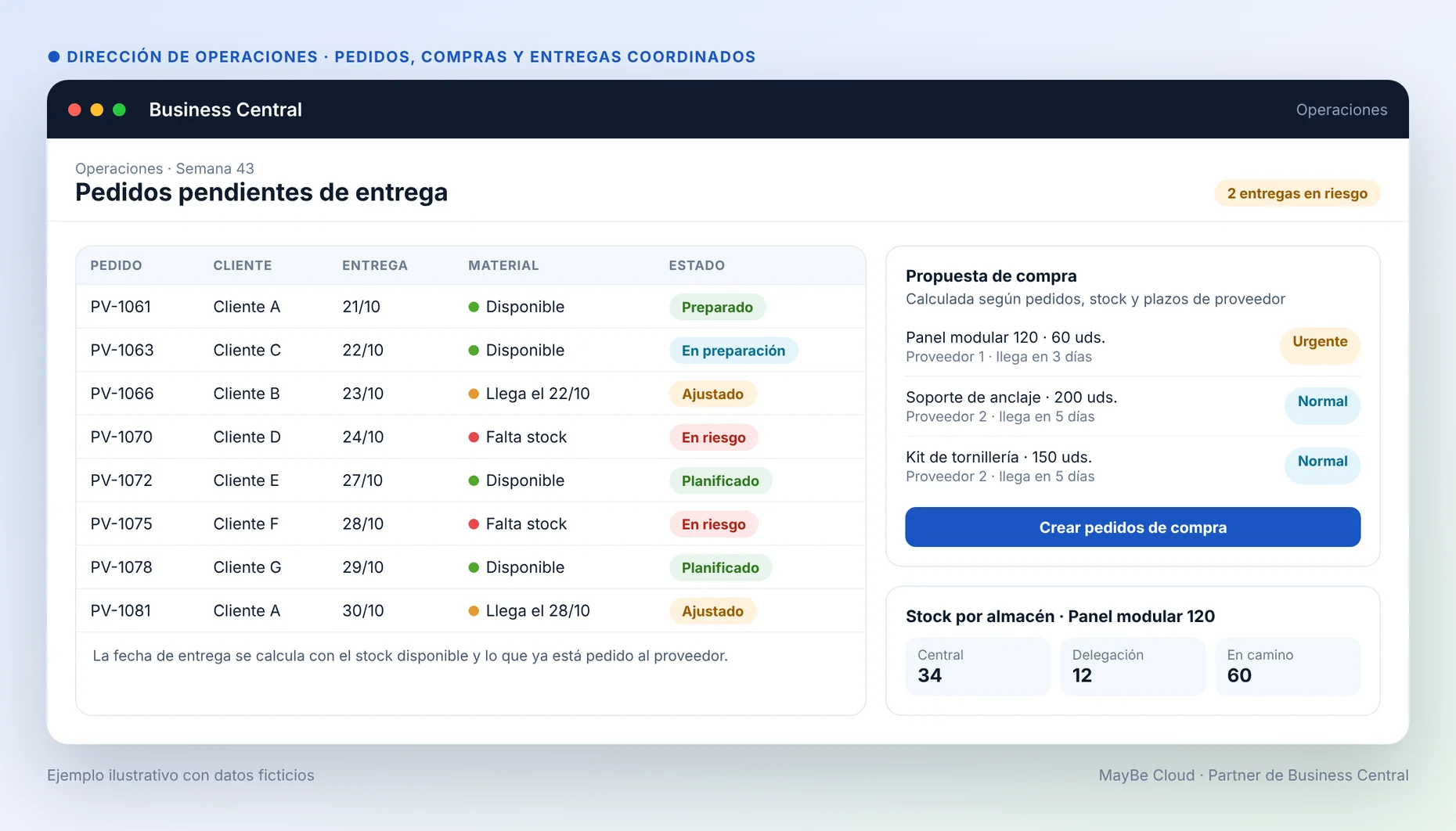
Task: Click Llega el 22/10 material cell
Action: [x=529, y=394]
